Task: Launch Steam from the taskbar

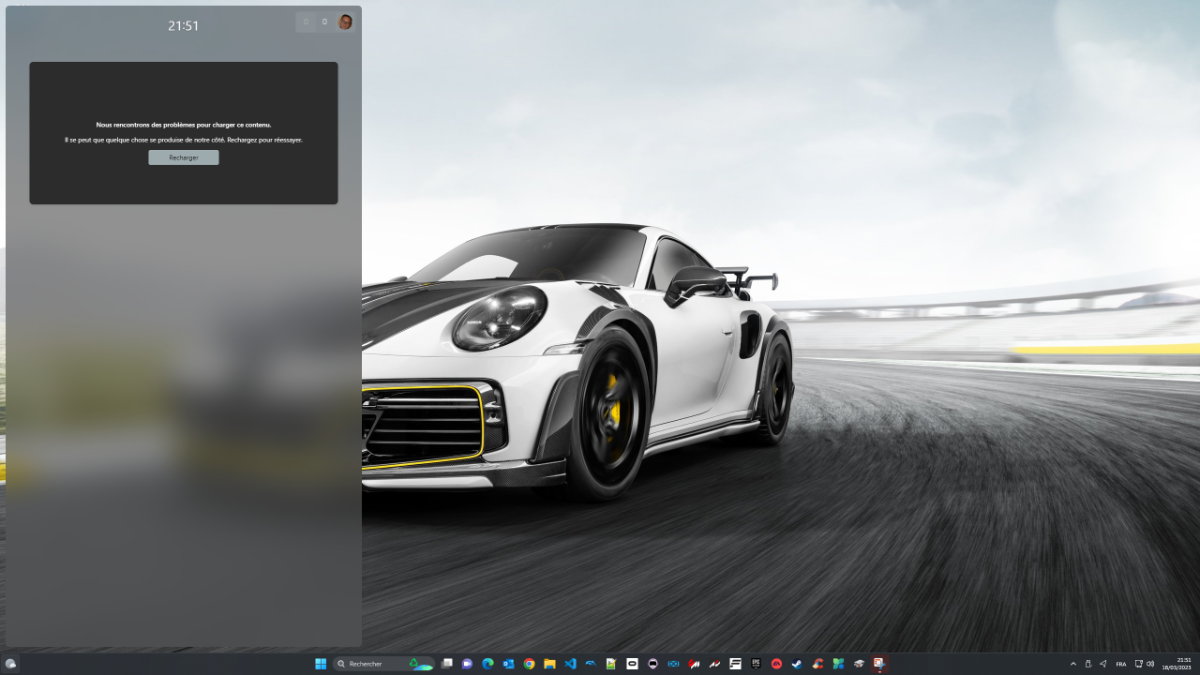Action: 797,664
